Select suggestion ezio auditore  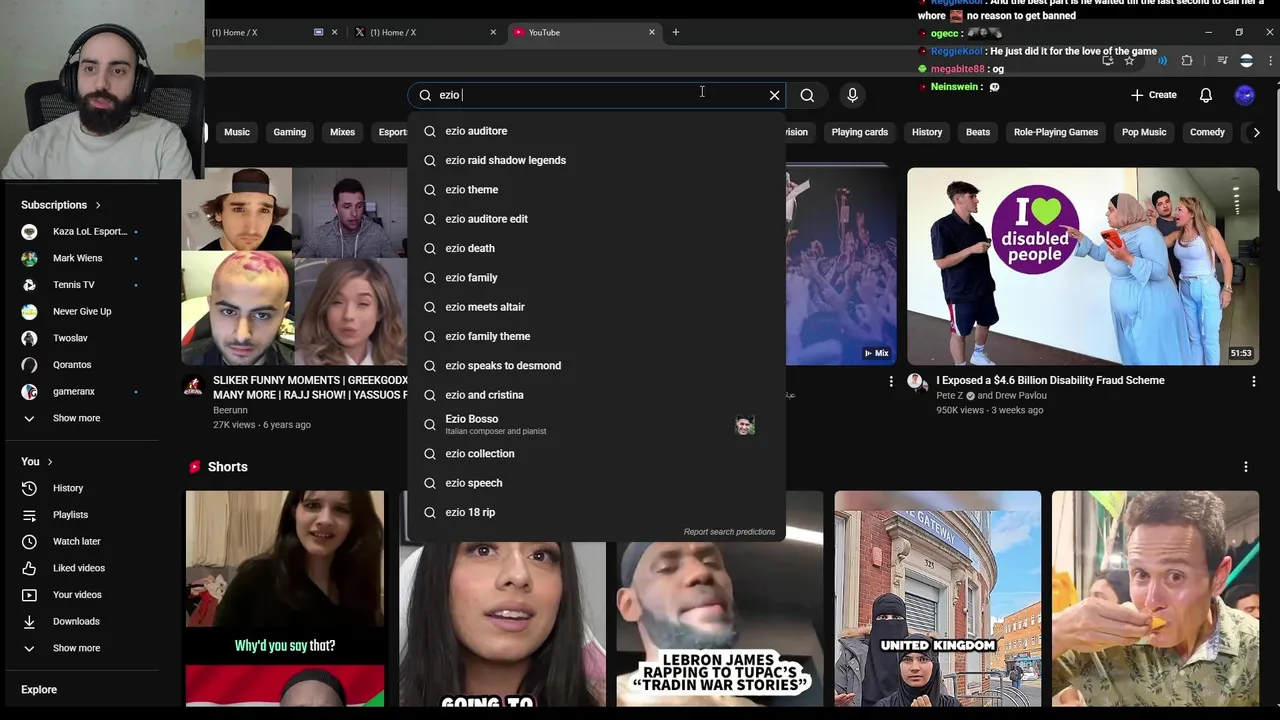(x=596, y=131)
